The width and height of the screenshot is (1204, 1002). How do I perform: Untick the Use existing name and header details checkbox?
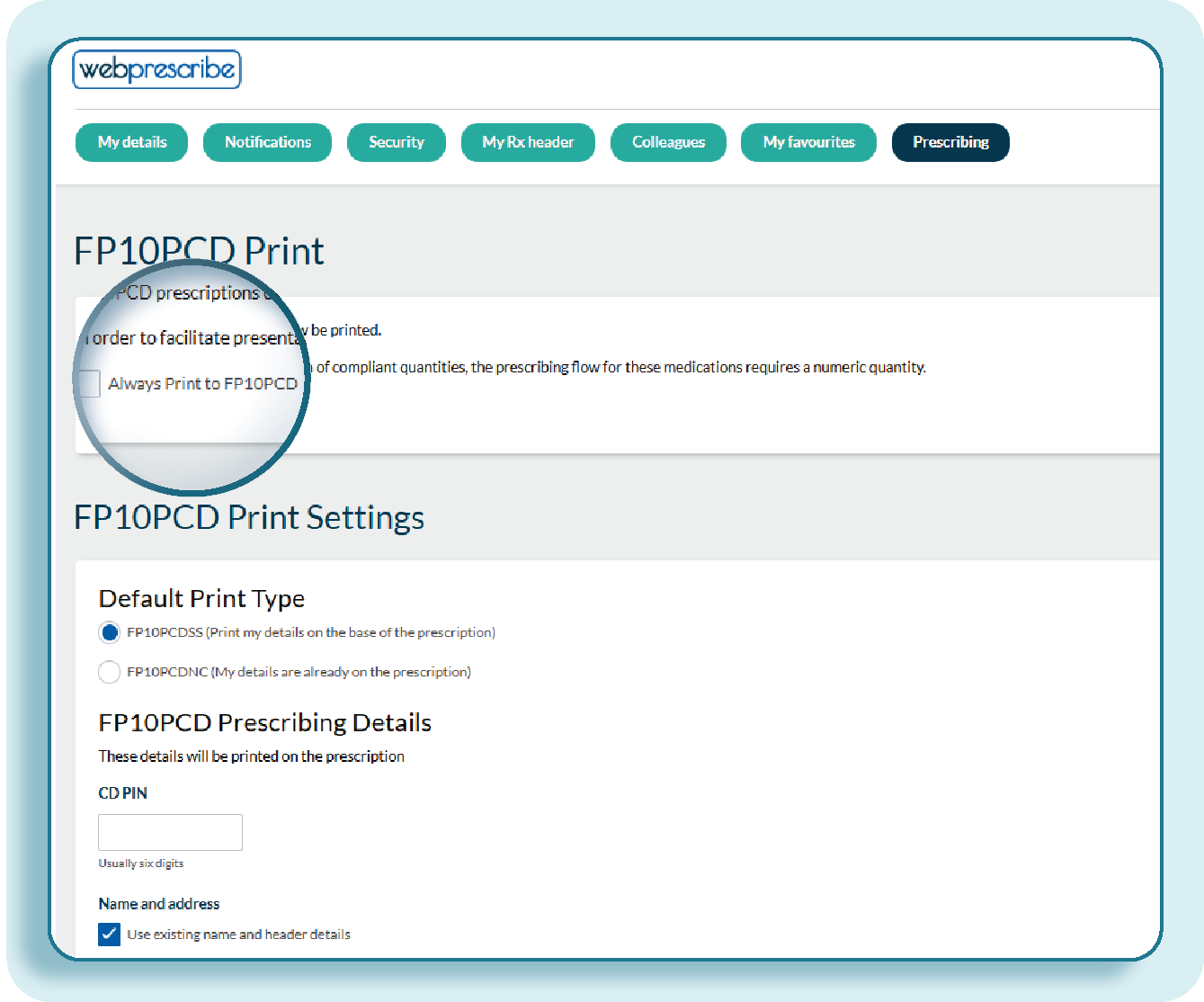pyautogui.click(x=109, y=935)
